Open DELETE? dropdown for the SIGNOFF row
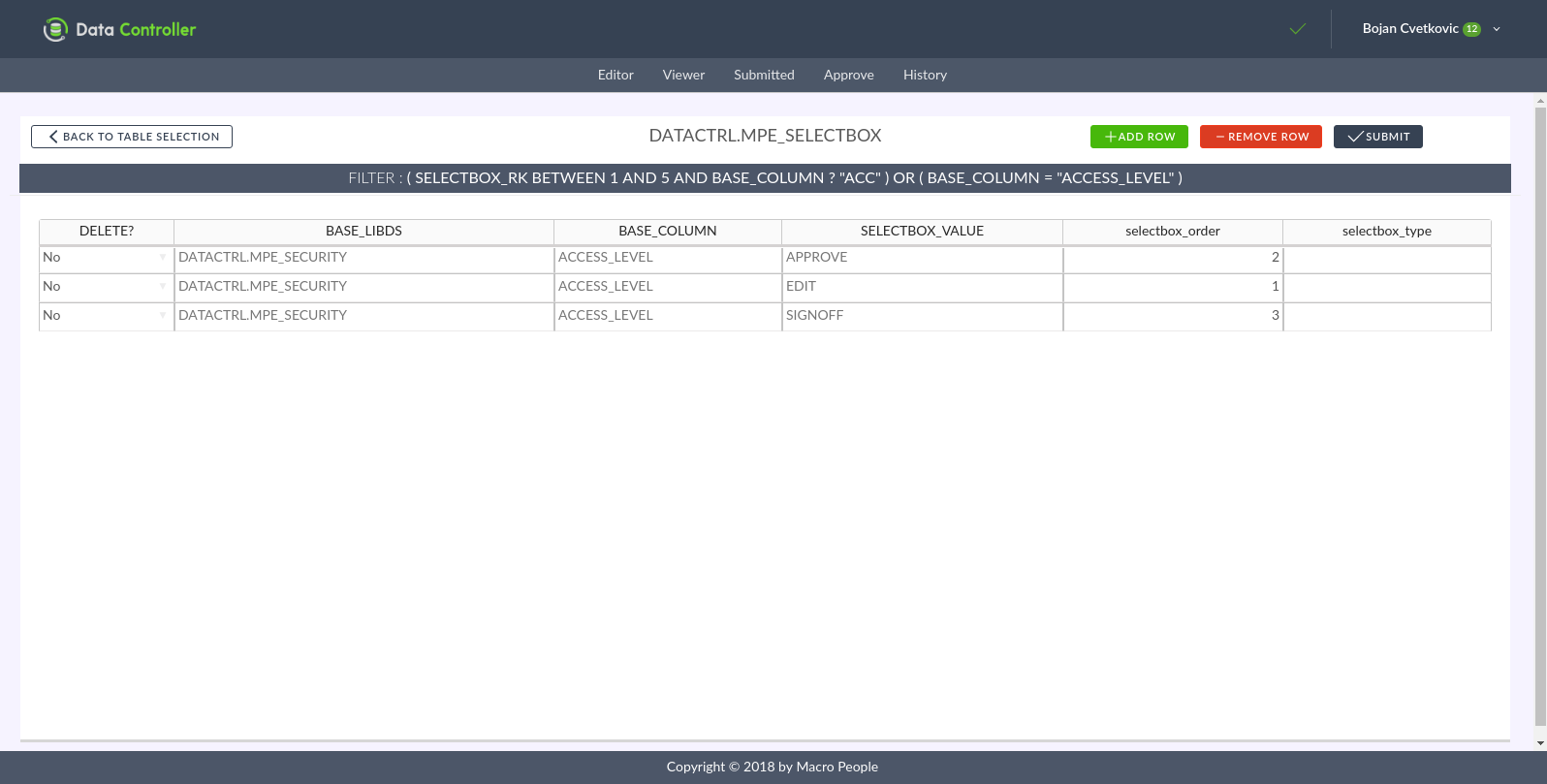This screenshot has width=1547, height=784. point(162,316)
